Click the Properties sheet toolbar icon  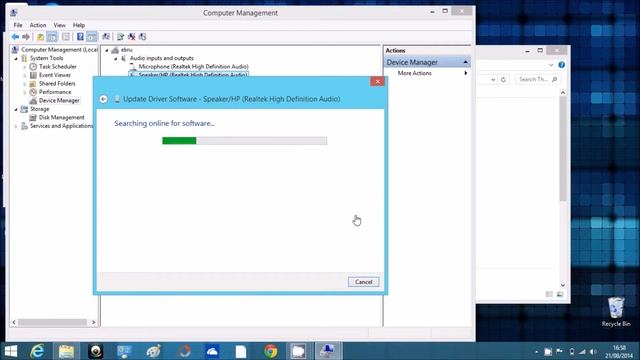click(x=65, y=37)
